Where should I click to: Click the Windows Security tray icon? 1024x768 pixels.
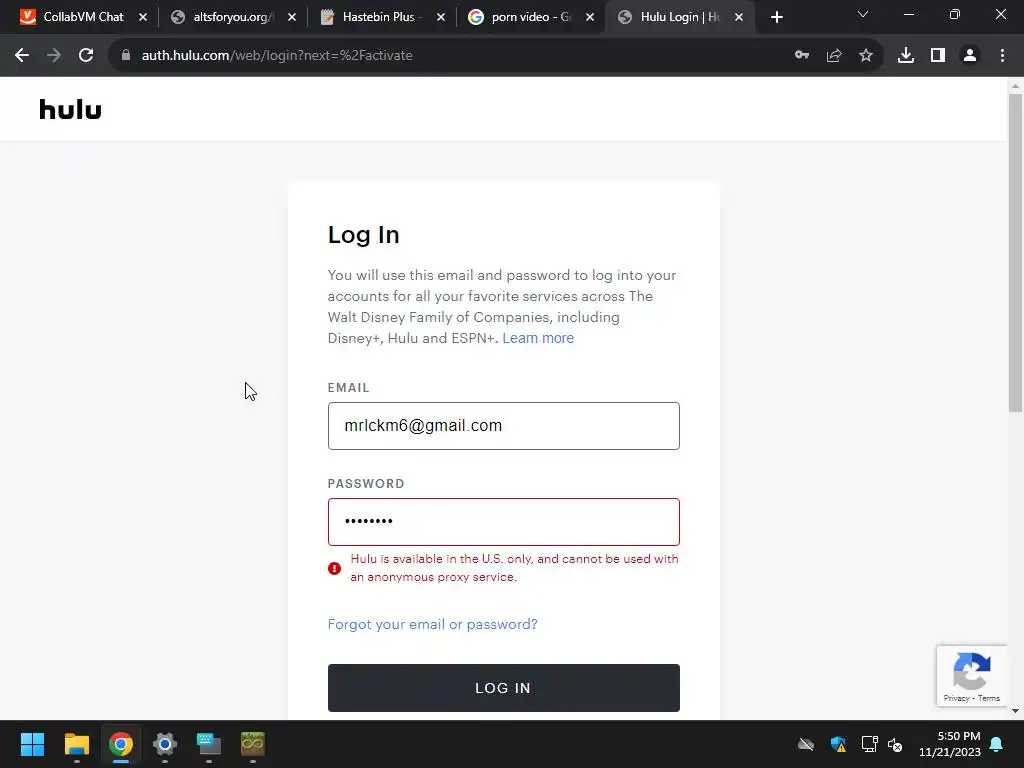click(x=838, y=744)
